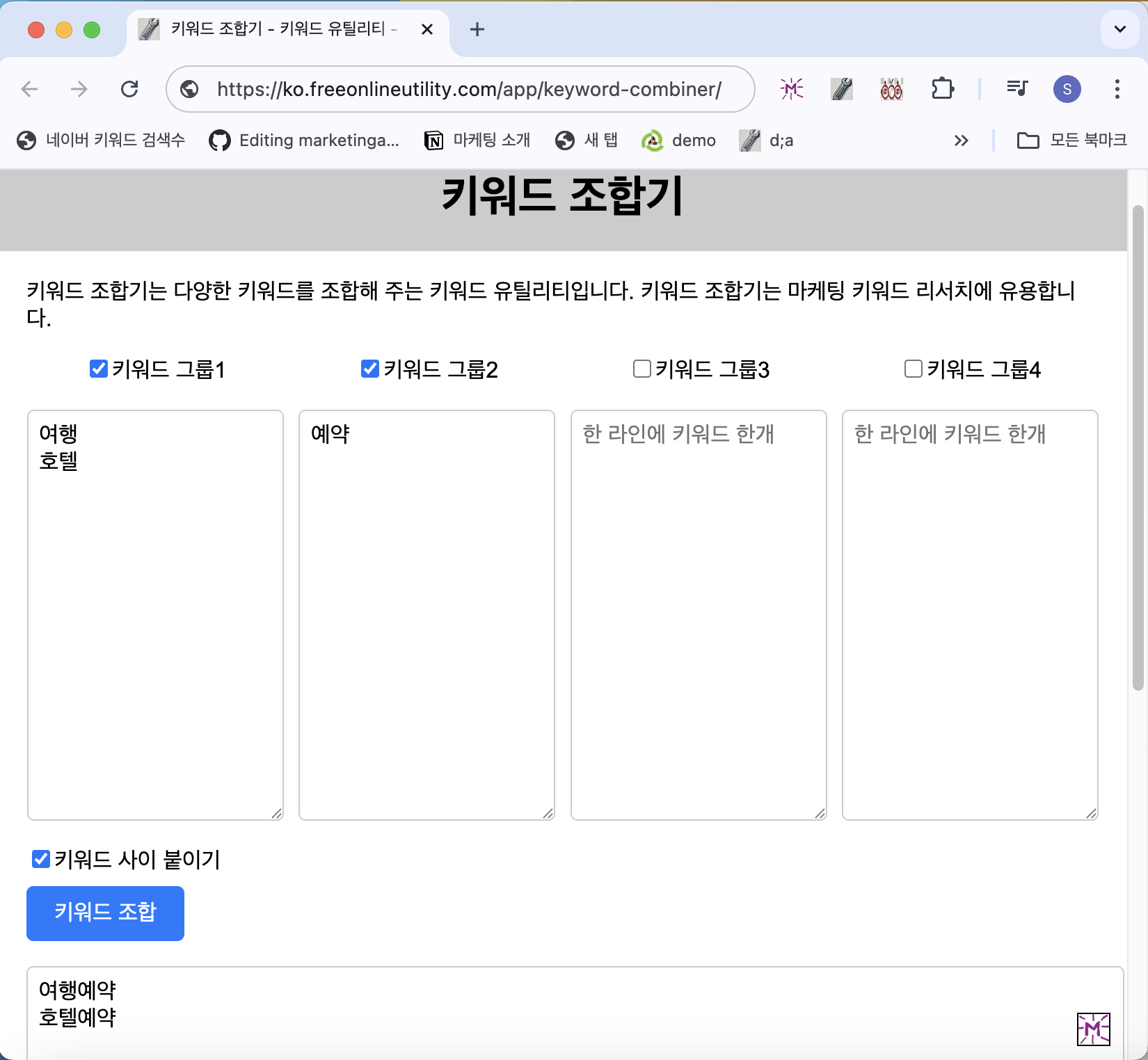The height and width of the screenshot is (1060, 1148).
Task: Open the 네이버 키워드 검색수 bookmark
Action: pyautogui.click(x=101, y=140)
